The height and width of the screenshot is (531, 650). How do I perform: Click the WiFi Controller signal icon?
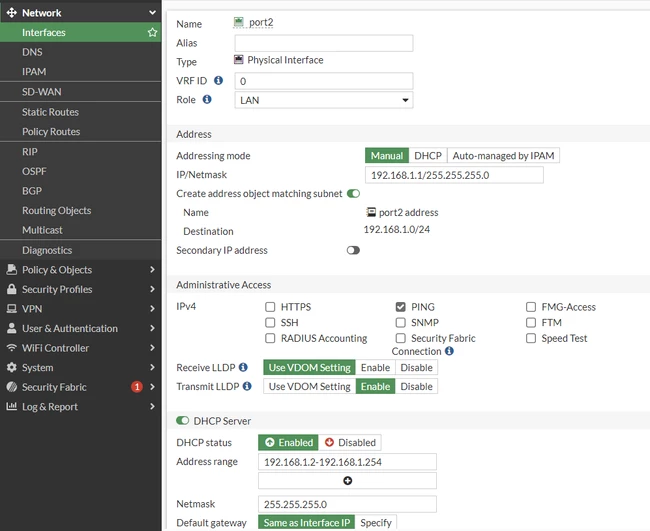(x=12, y=347)
